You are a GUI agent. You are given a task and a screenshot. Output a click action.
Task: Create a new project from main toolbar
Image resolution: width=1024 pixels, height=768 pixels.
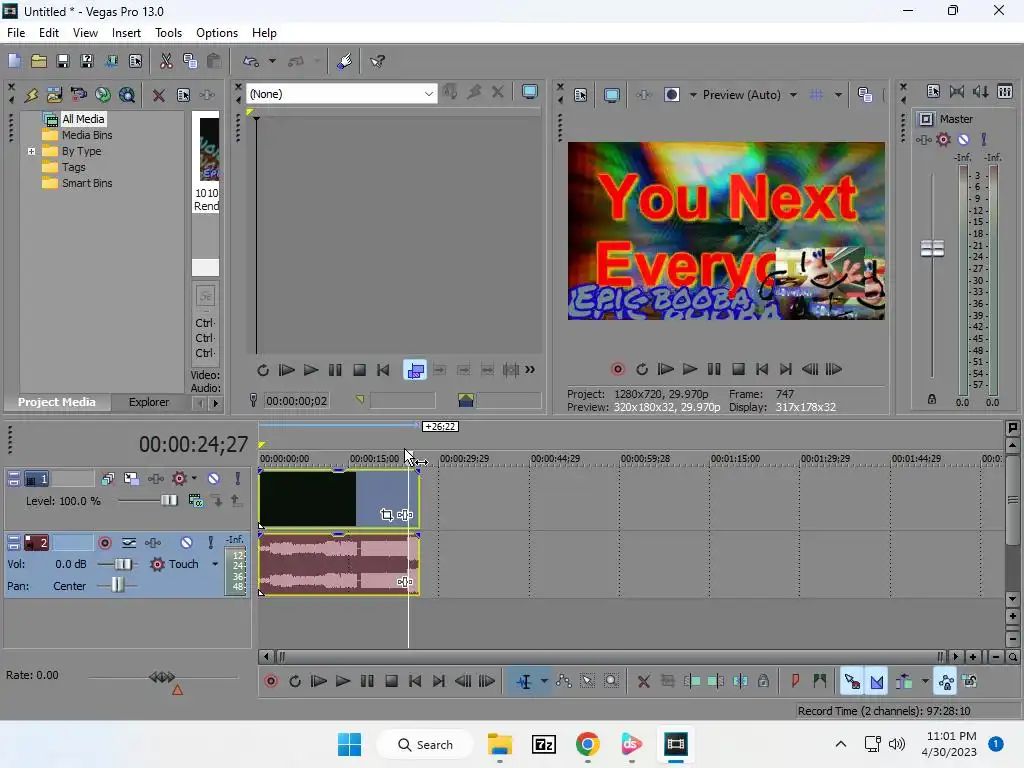pyautogui.click(x=14, y=61)
